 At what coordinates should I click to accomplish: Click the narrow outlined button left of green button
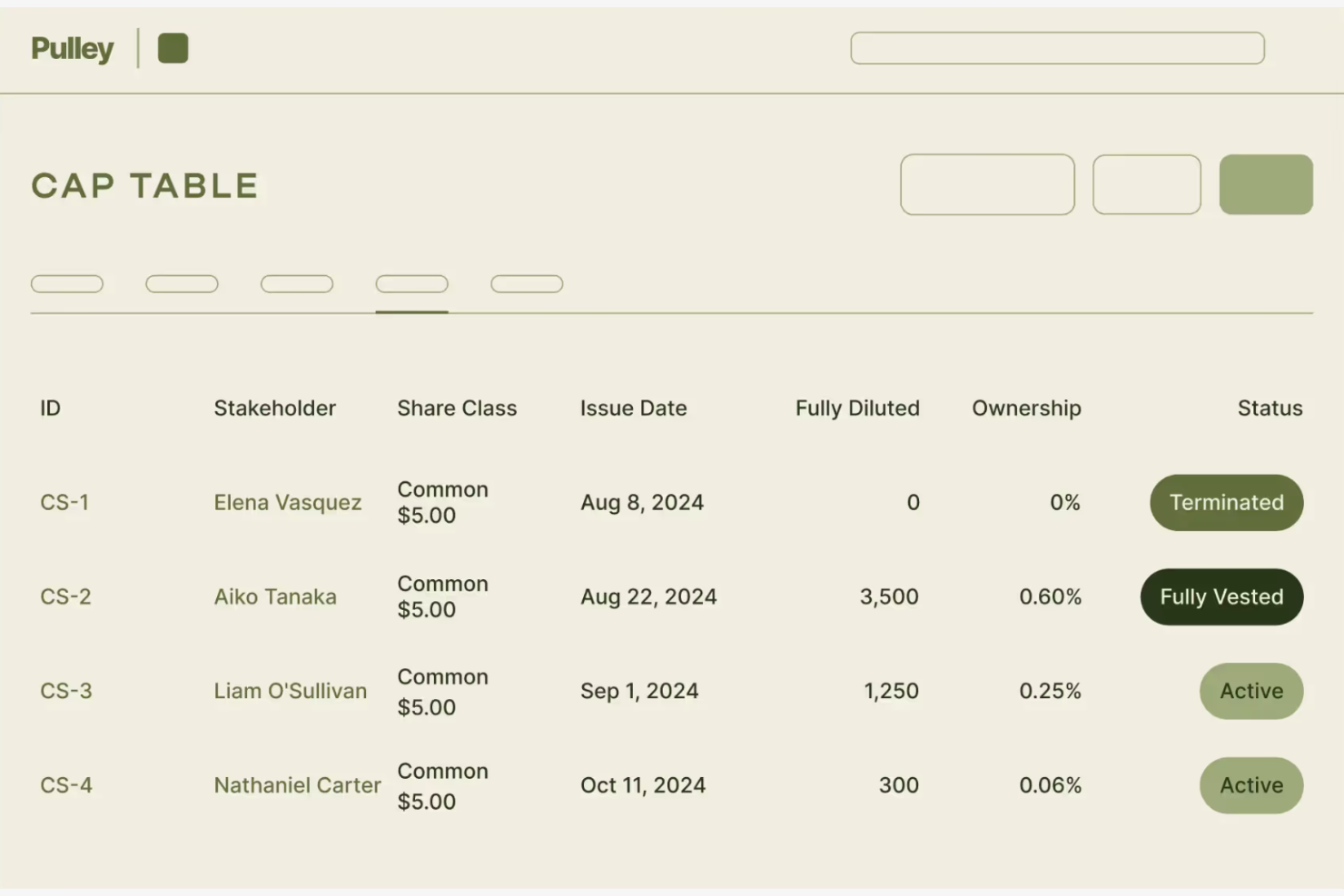point(1146,184)
